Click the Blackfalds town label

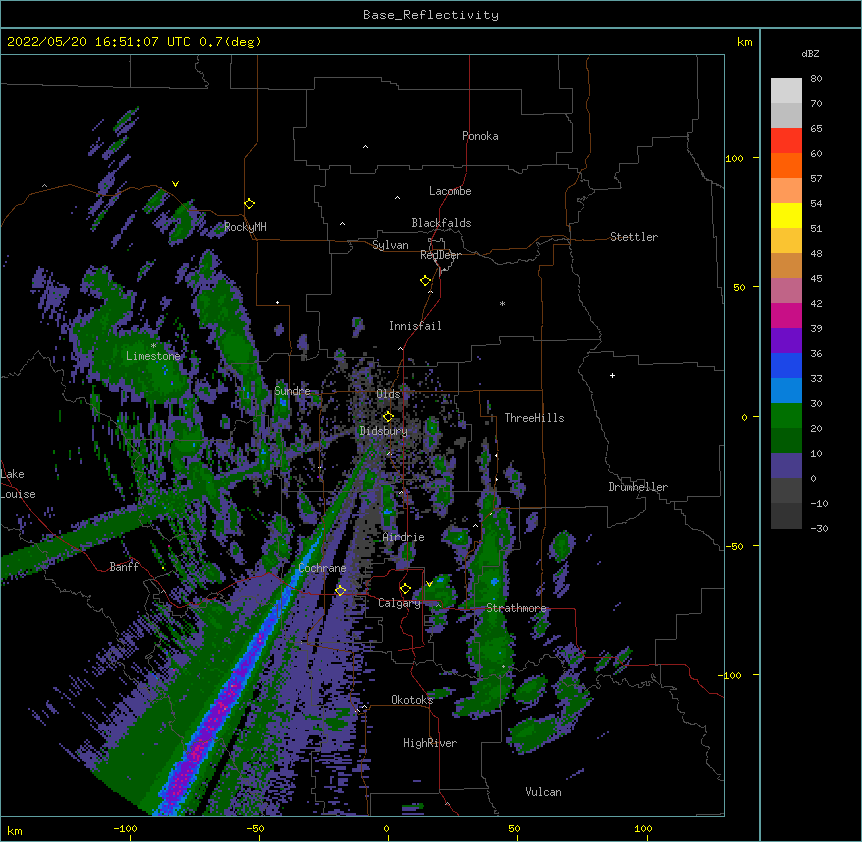[441, 223]
